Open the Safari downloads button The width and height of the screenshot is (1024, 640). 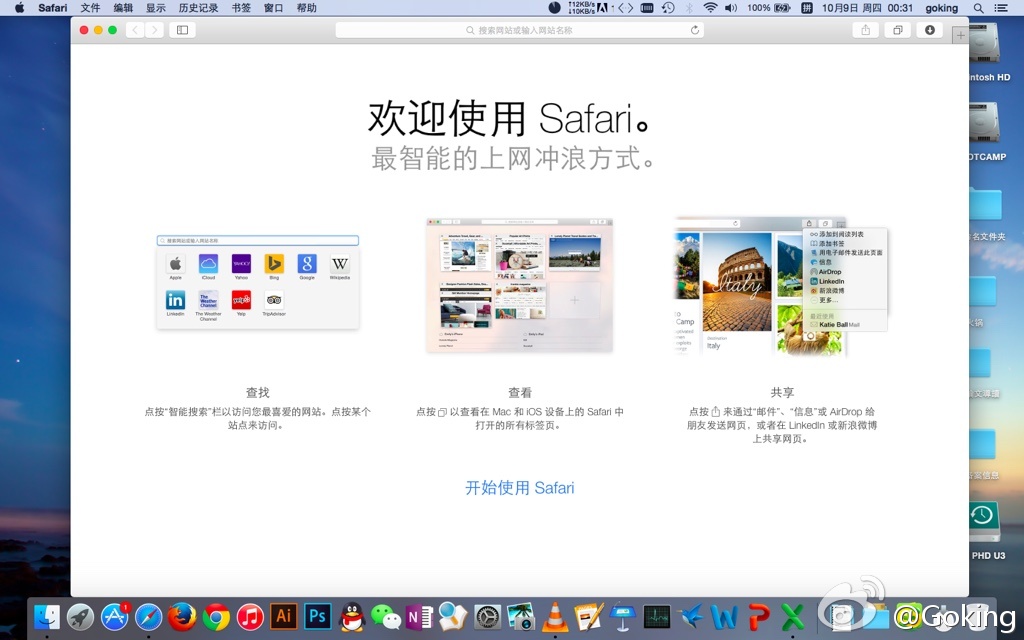tap(929, 30)
